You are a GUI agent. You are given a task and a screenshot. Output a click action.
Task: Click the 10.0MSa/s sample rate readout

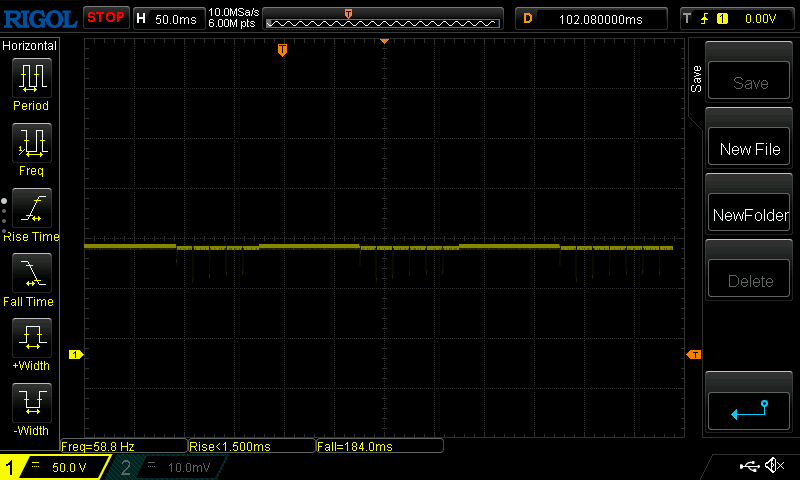click(x=234, y=12)
